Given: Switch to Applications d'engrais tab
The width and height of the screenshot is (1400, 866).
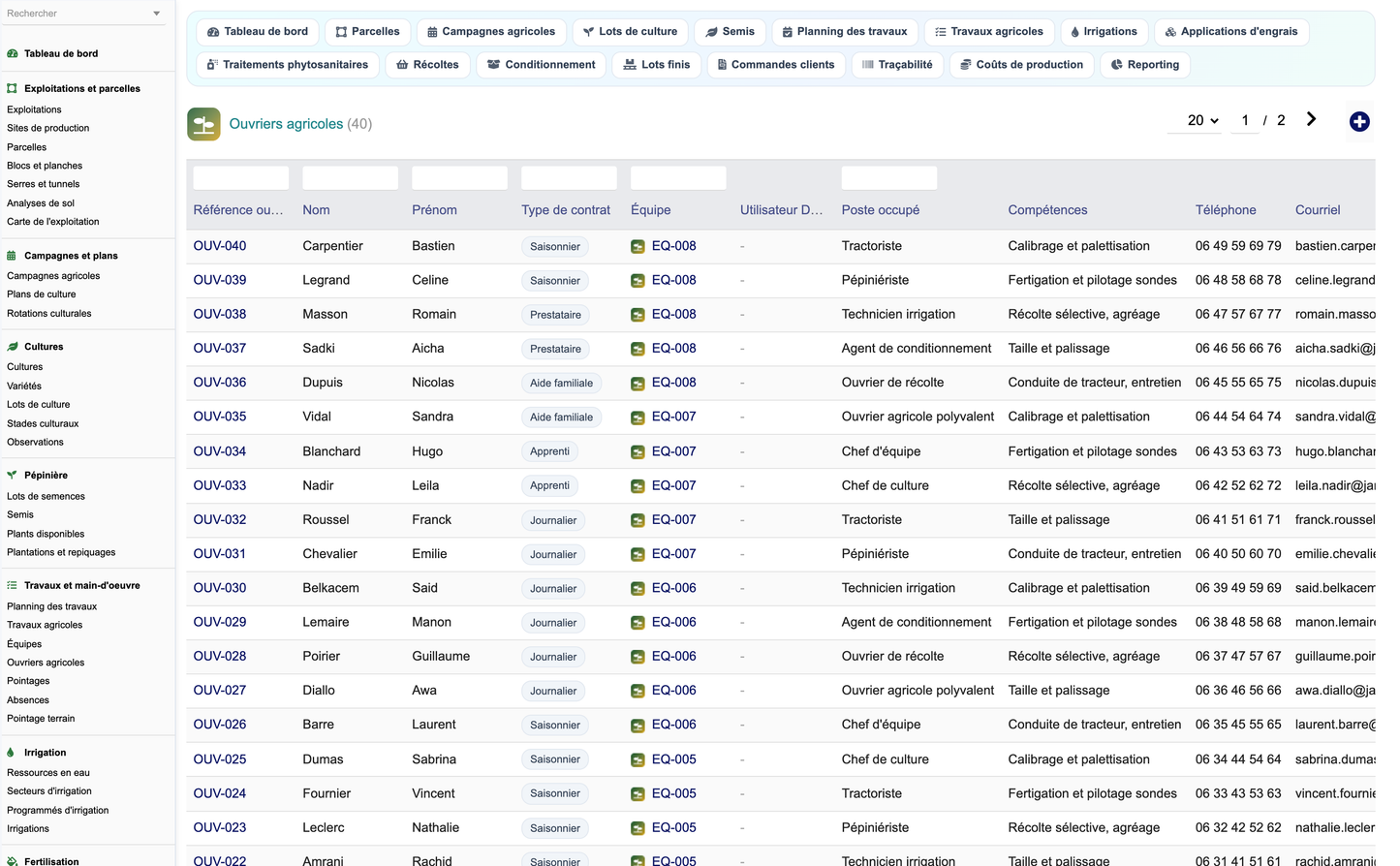Looking at the screenshot, I should 1231,32.
